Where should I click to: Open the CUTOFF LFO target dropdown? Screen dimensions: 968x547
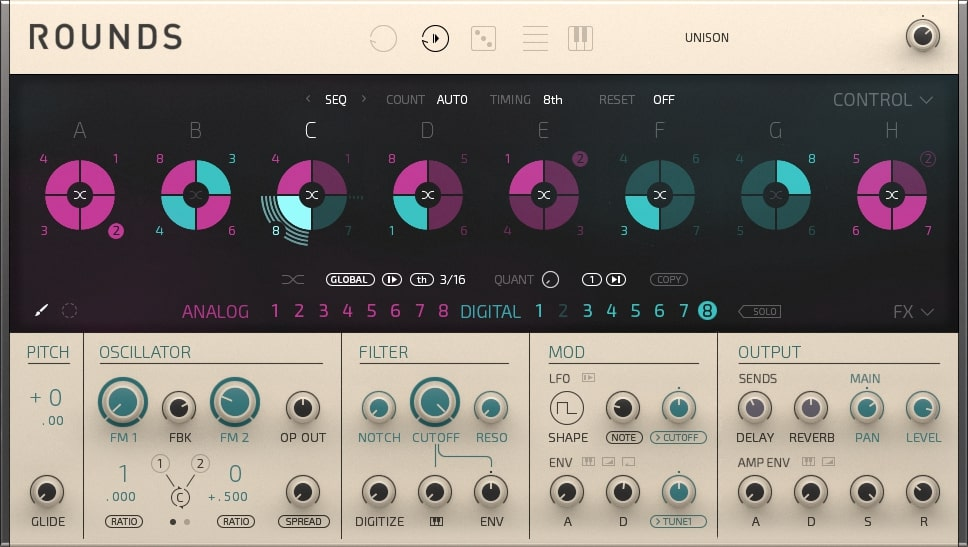point(678,438)
